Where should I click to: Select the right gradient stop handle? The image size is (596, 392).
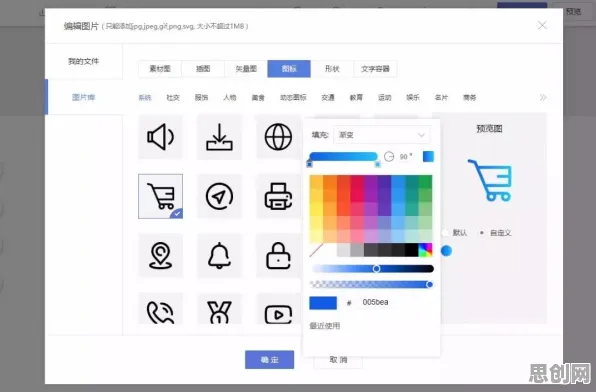(377, 164)
